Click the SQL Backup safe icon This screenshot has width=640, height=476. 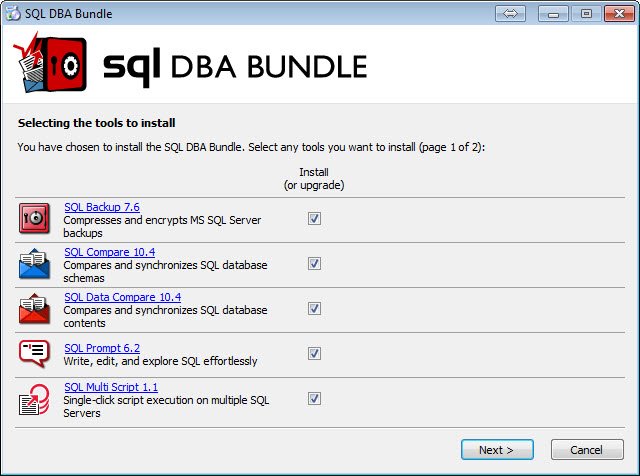coord(34,219)
